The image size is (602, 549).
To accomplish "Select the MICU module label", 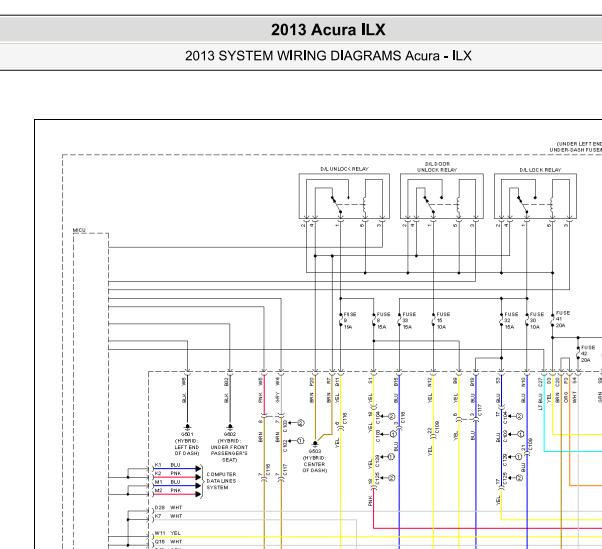I will pyautogui.click(x=79, y=230).
